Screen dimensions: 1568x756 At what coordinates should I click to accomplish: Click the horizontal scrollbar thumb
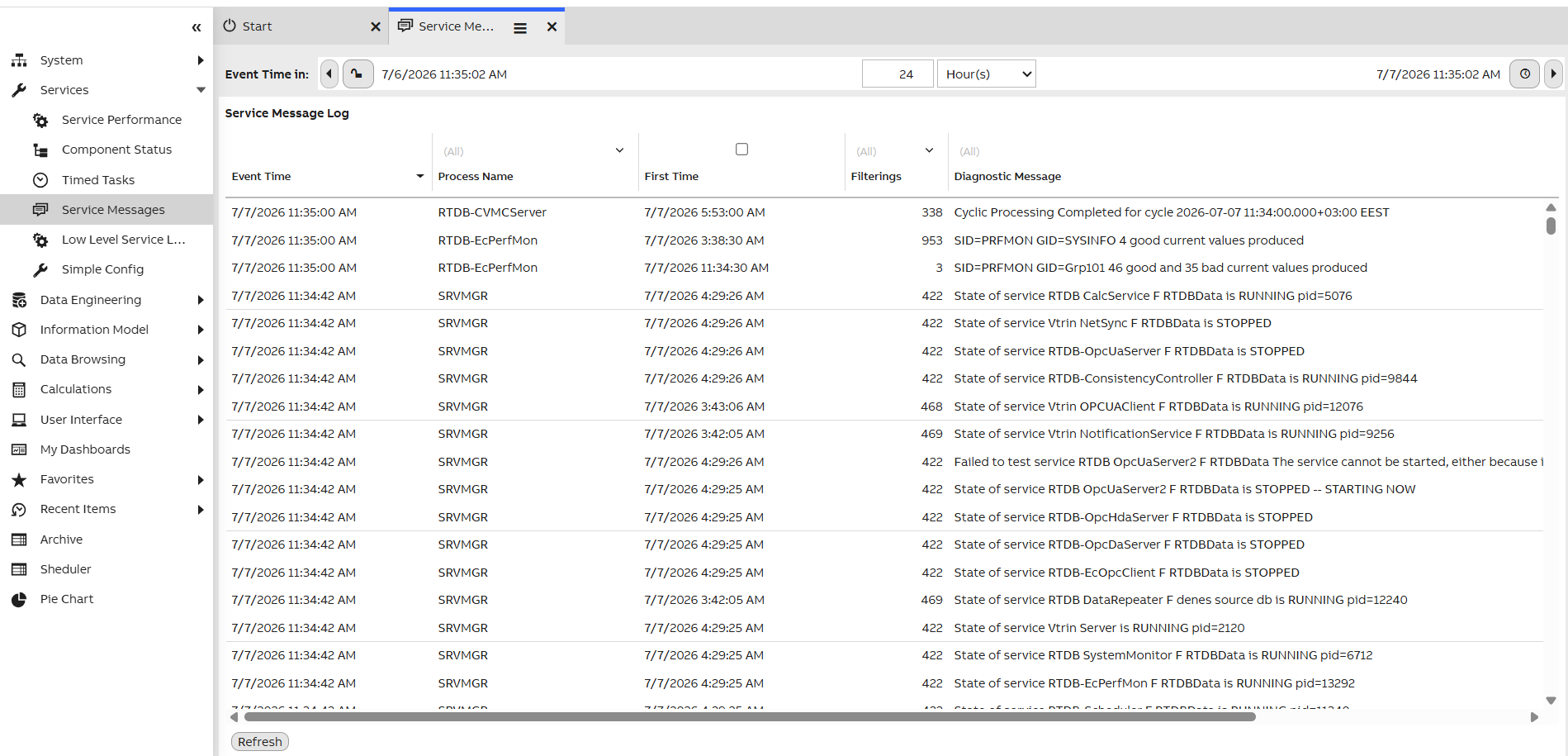750,717
